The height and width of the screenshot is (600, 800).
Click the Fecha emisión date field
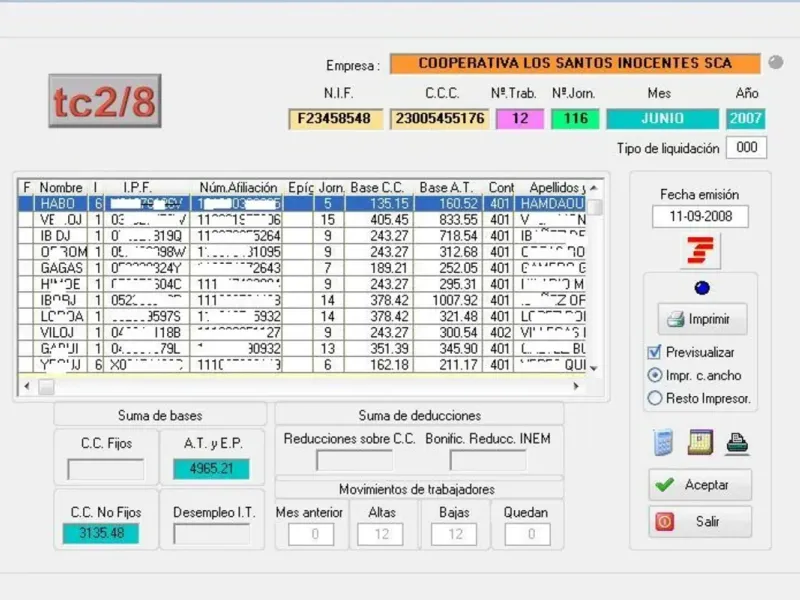click(700, 216)
